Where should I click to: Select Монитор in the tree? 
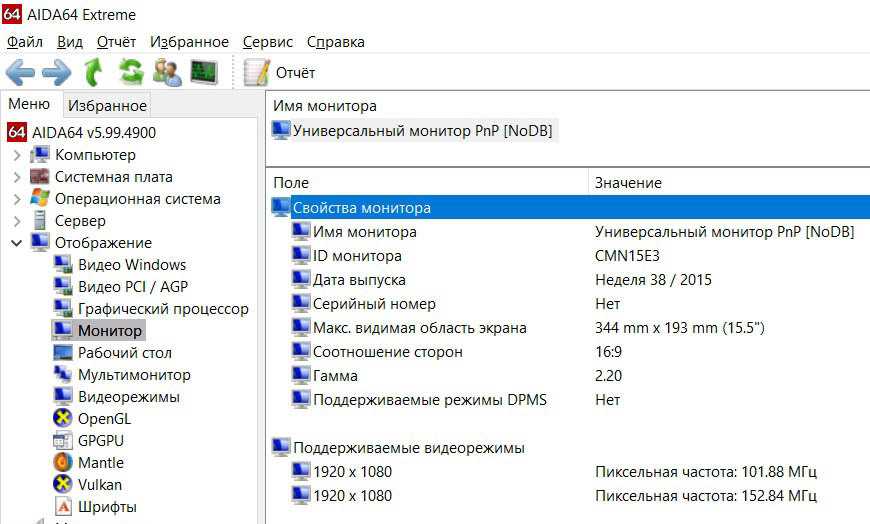coord(110,331)
